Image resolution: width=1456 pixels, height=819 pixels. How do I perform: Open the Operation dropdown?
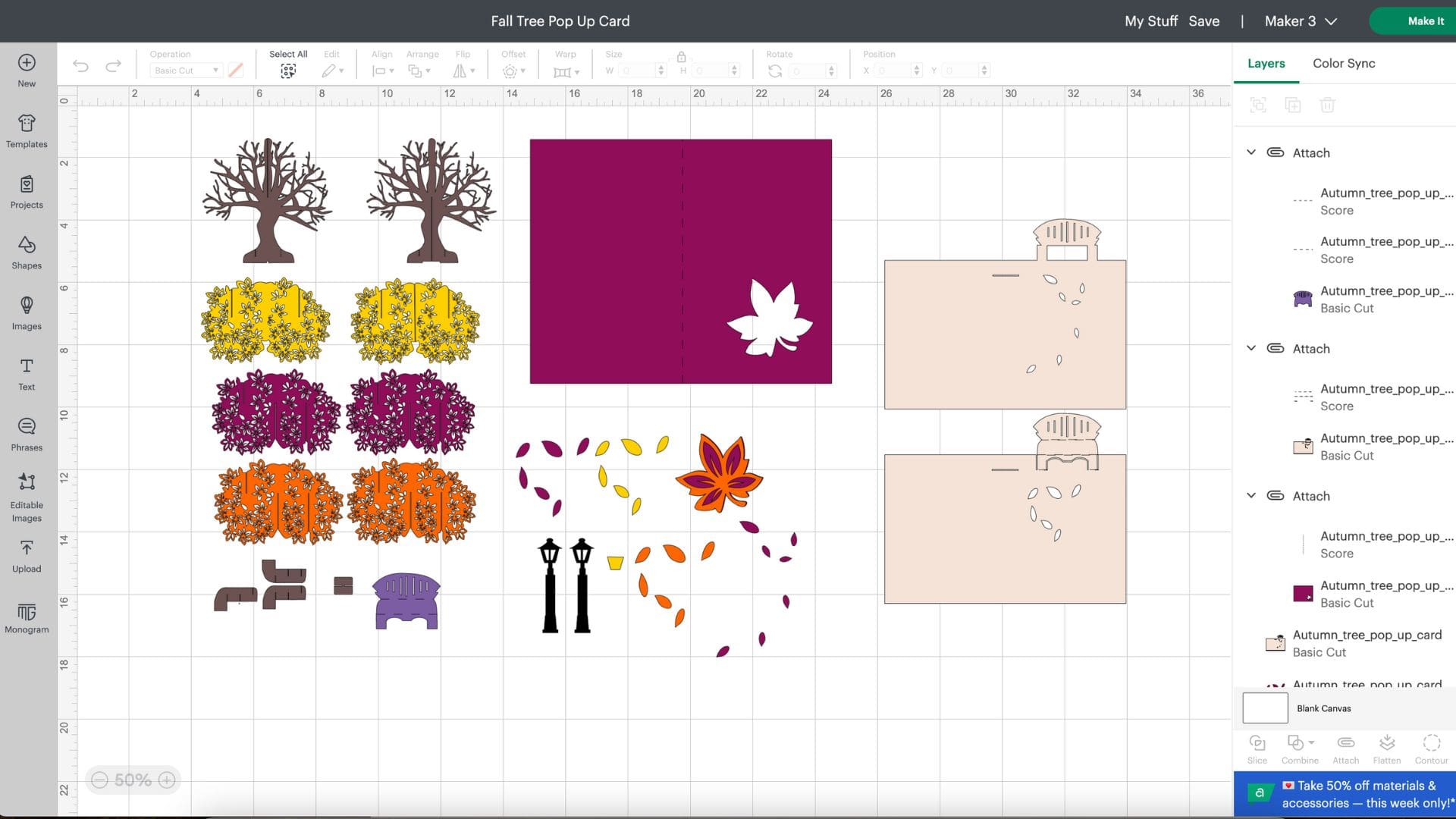pyautogui.click(x=184, y=70)
